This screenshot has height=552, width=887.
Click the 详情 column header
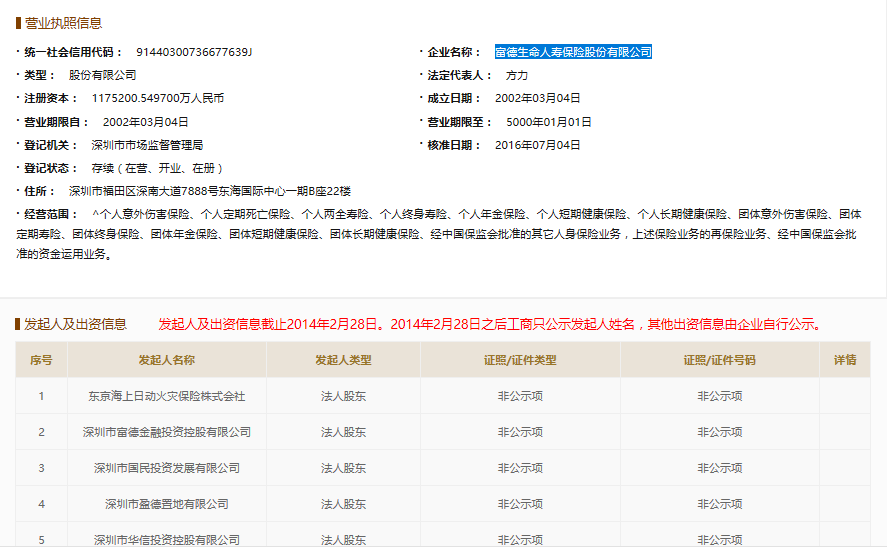point(845,360)
